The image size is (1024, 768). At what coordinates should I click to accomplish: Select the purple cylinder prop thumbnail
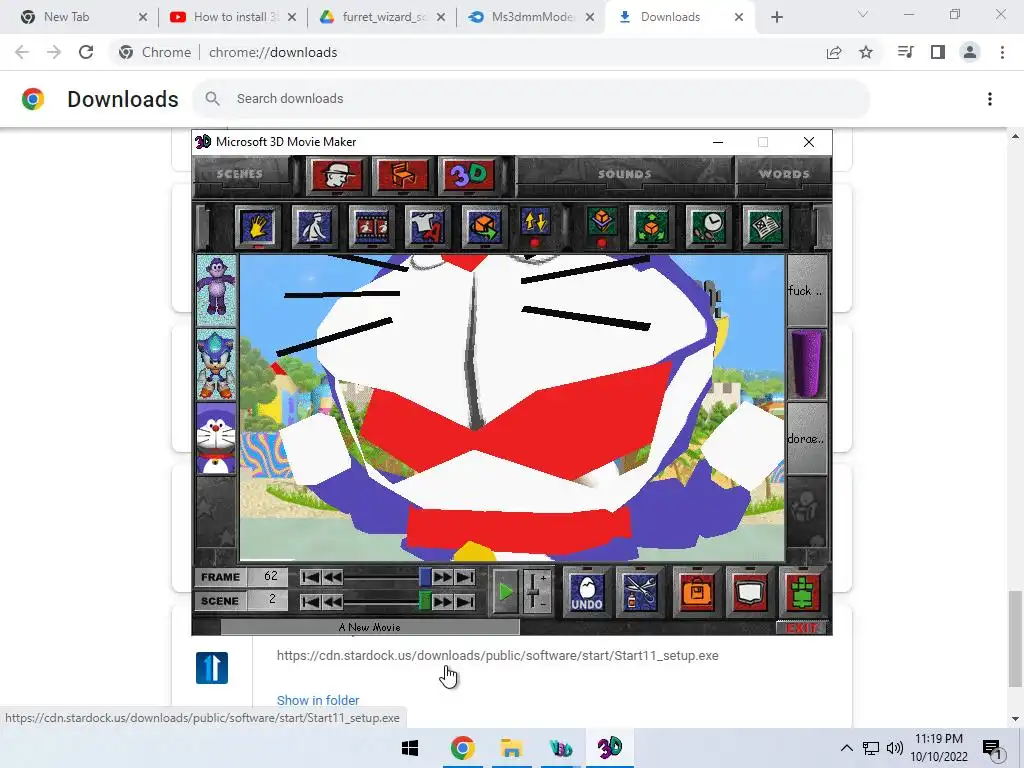click(x=807, y=364)
